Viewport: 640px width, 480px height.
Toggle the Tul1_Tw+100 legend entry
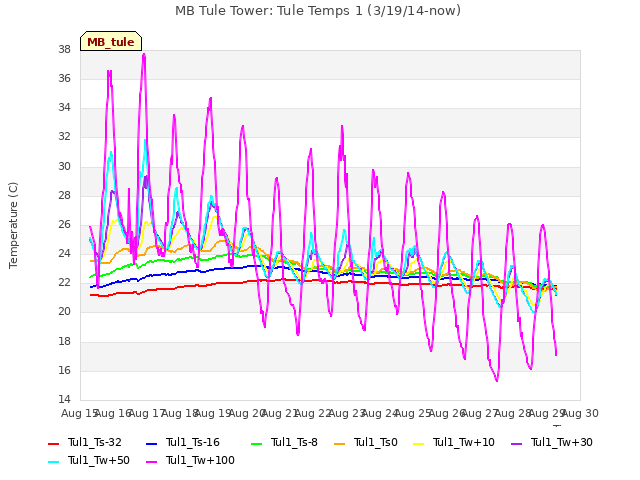[190, 460]
